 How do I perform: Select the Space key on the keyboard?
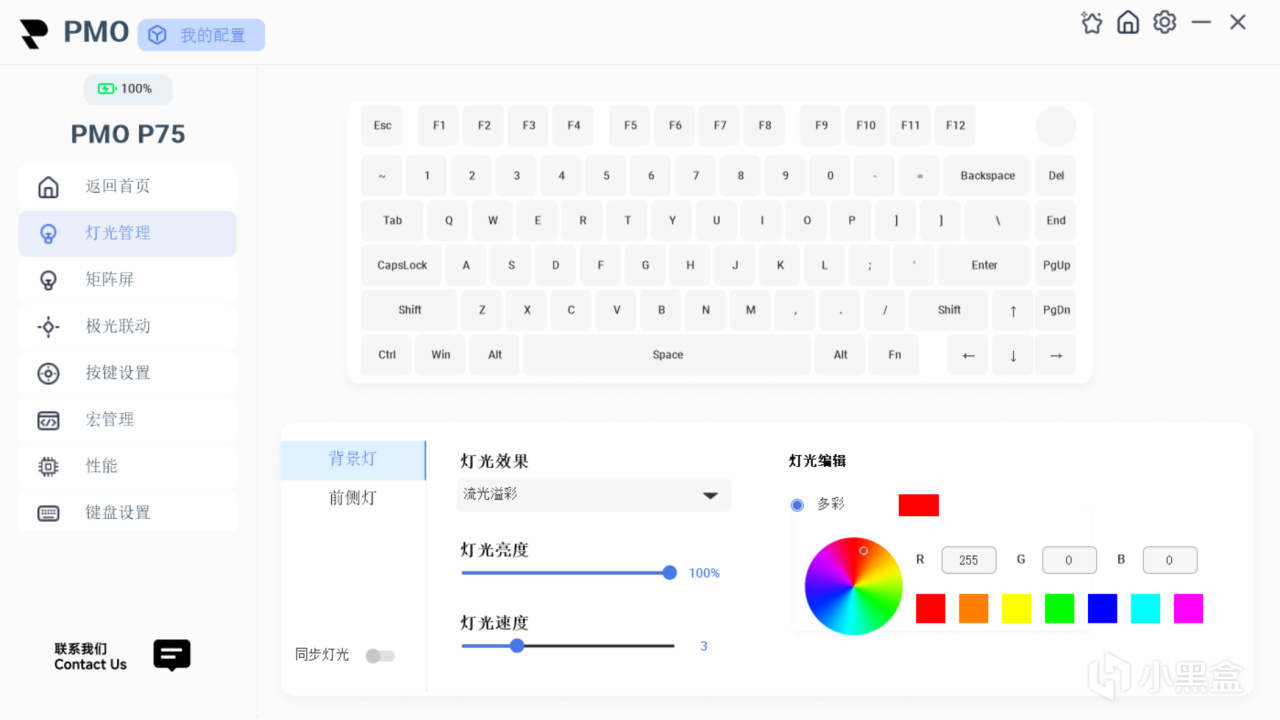[667, 355]
